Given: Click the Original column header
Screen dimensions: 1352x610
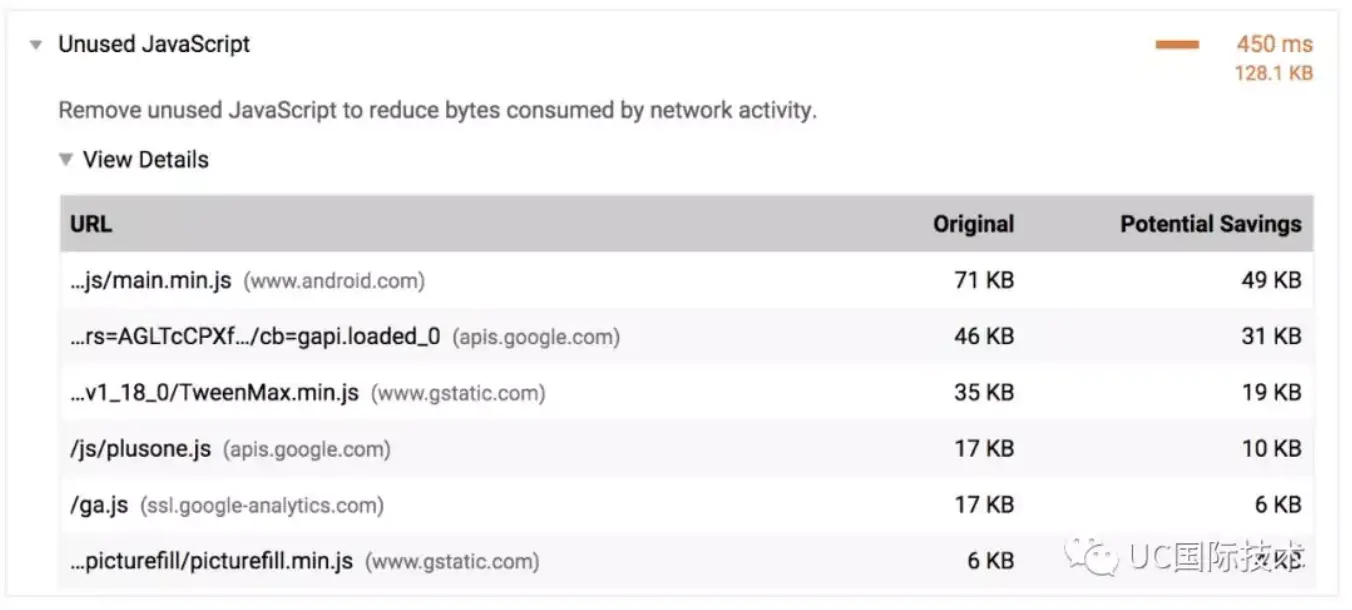Looking at the screenshot, I should point(973,224).
